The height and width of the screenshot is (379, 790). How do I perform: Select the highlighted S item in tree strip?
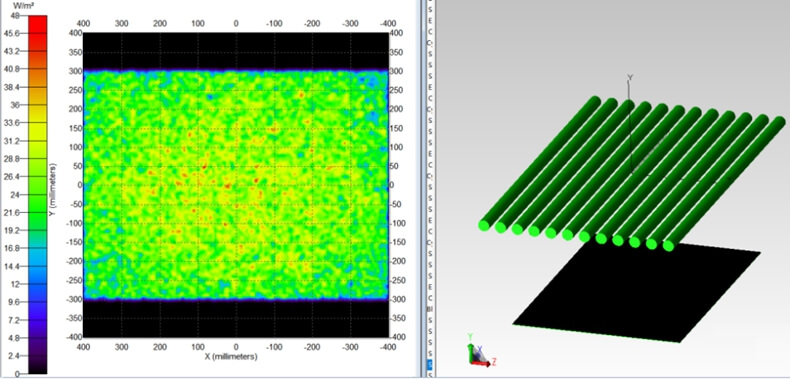pyautogui.click(x=430, y=364)
